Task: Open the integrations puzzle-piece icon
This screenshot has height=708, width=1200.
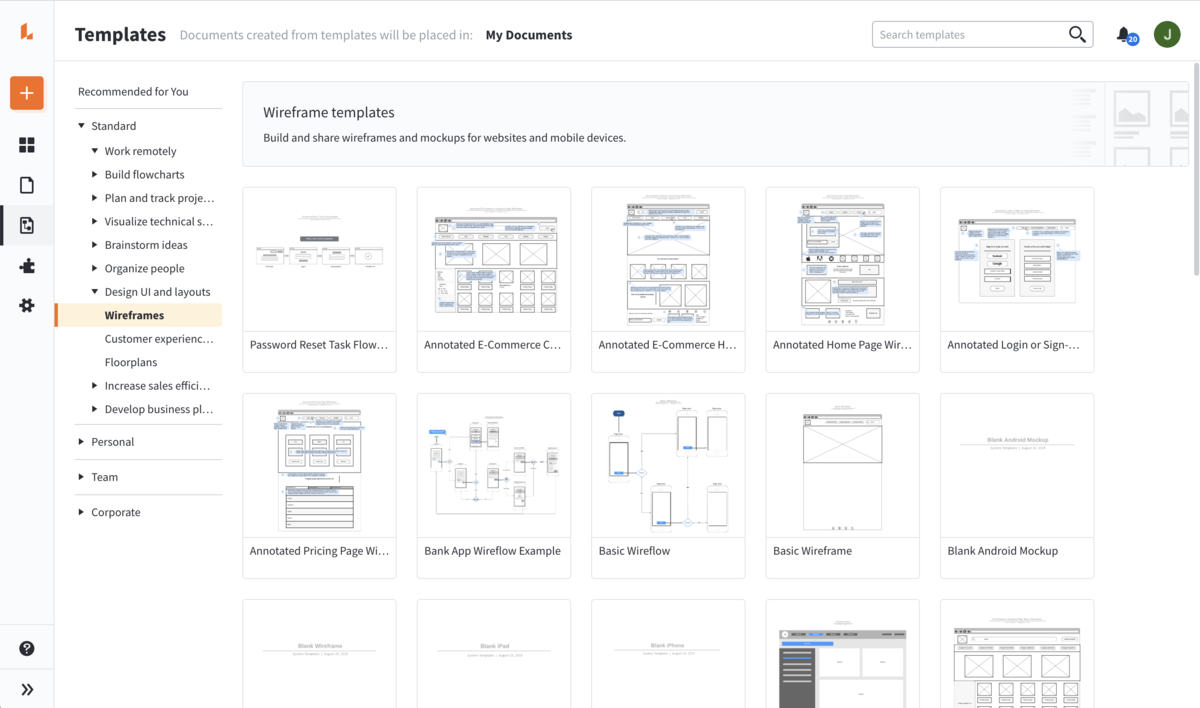Action: tap(26, 266)
